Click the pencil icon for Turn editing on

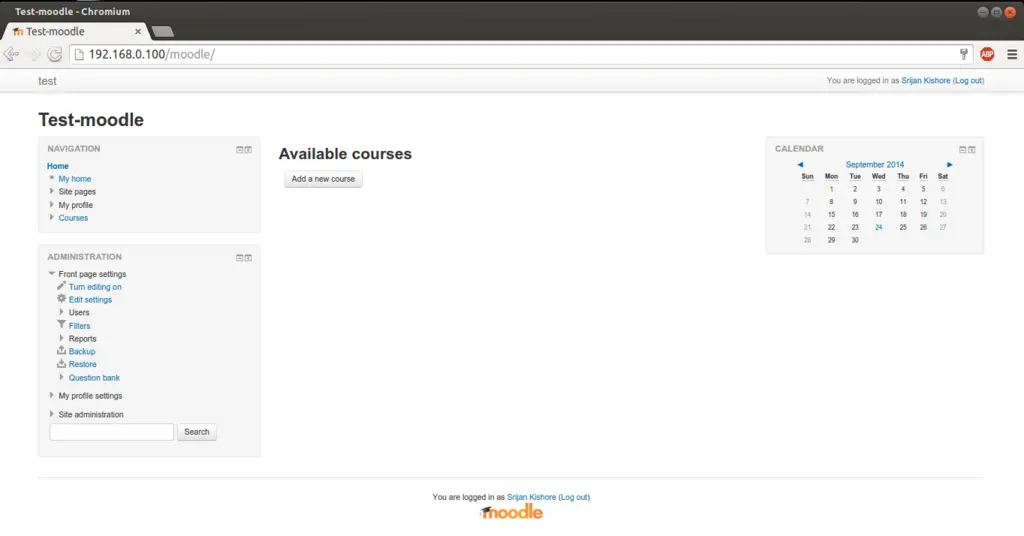pyautogui.click(x=61, y=286)
